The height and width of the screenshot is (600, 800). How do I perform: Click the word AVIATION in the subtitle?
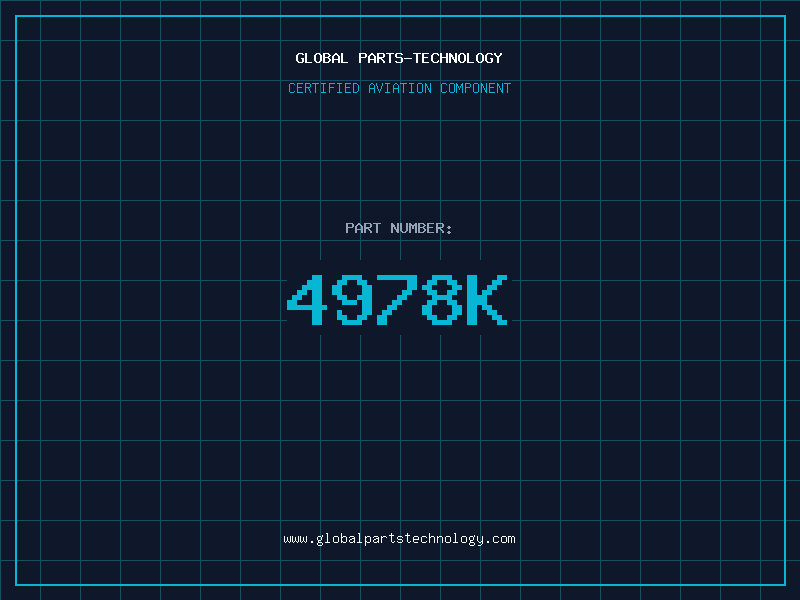point(399,88)
